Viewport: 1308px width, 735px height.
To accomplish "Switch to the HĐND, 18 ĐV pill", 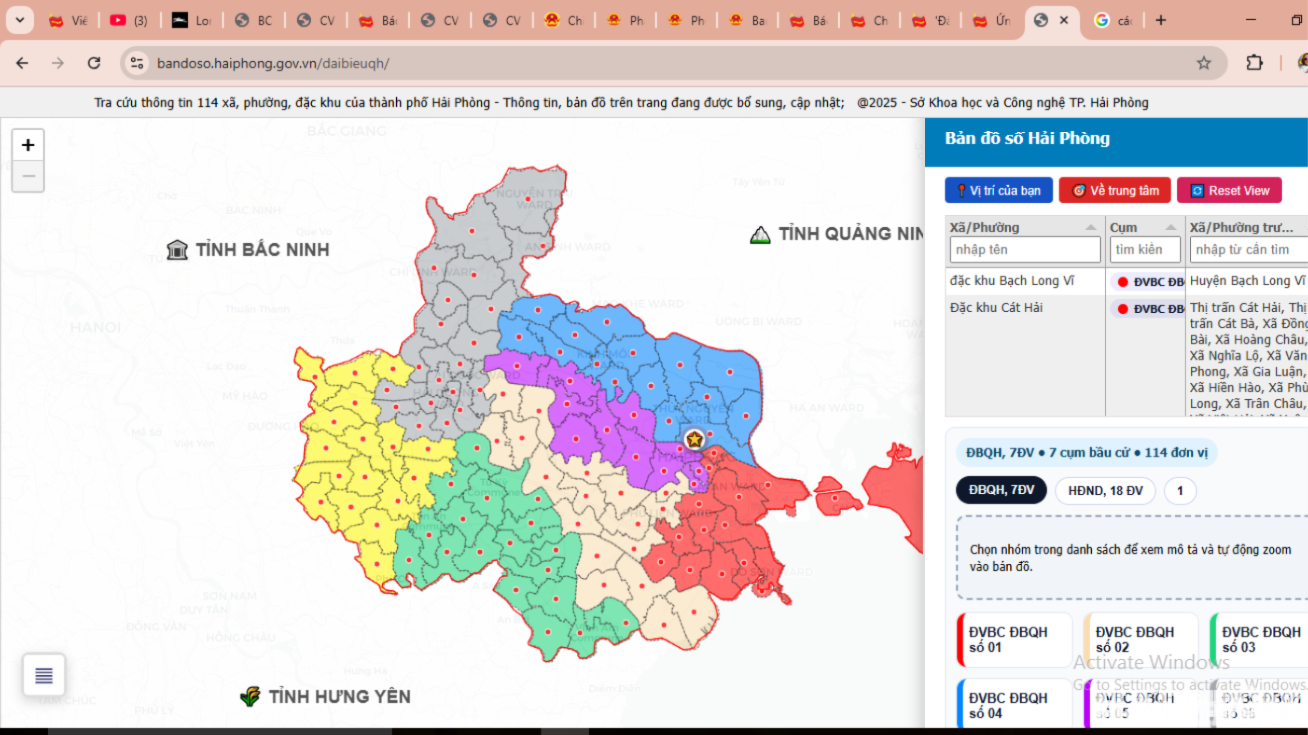I will click(1105, 490).
